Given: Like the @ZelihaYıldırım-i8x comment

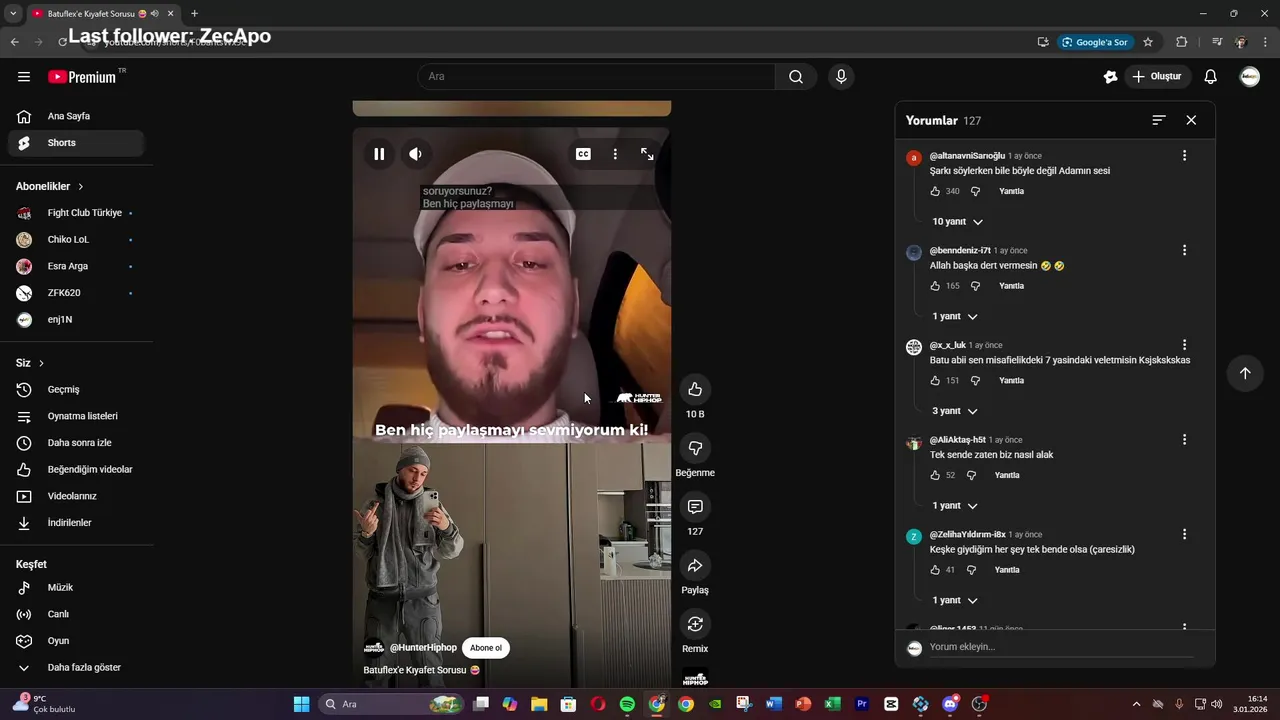Looking at the screenshot, I should [935, 570].
